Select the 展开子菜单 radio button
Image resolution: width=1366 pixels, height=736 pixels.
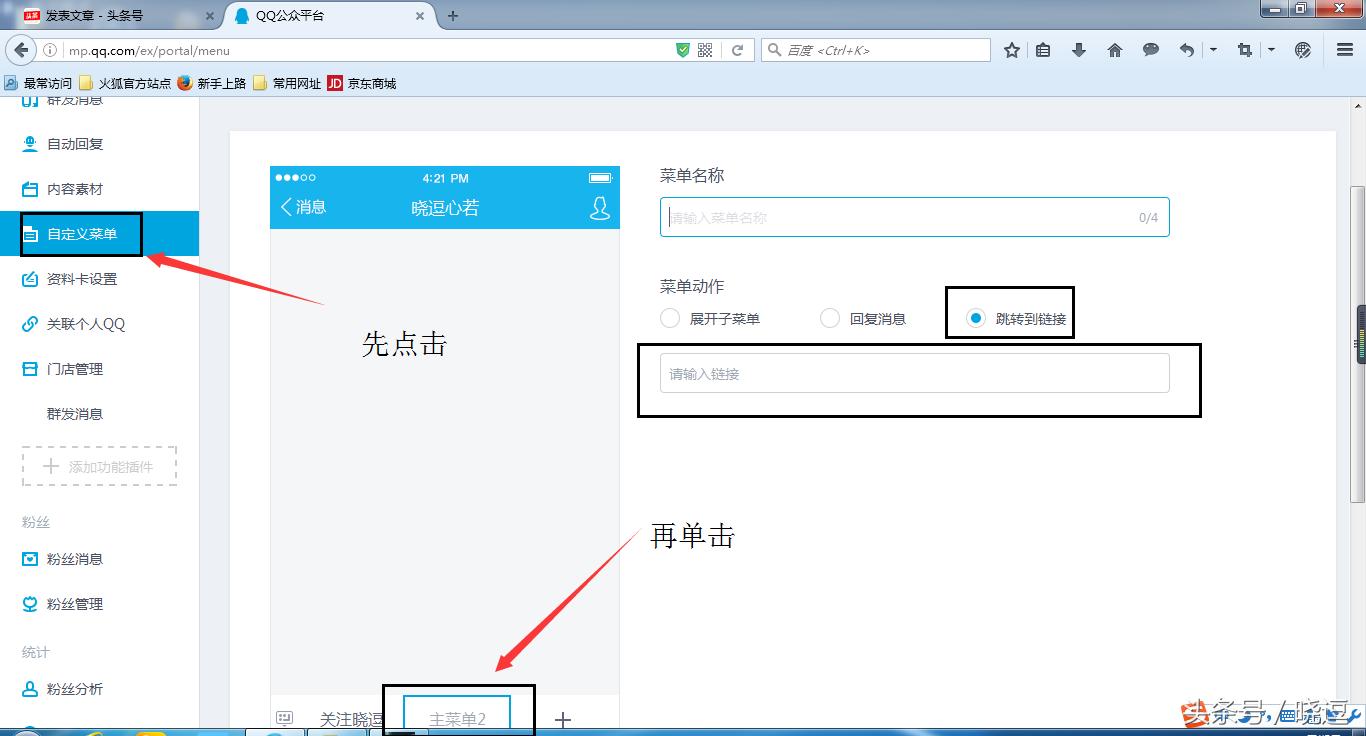pyautogui.click(x=670, y=317)
